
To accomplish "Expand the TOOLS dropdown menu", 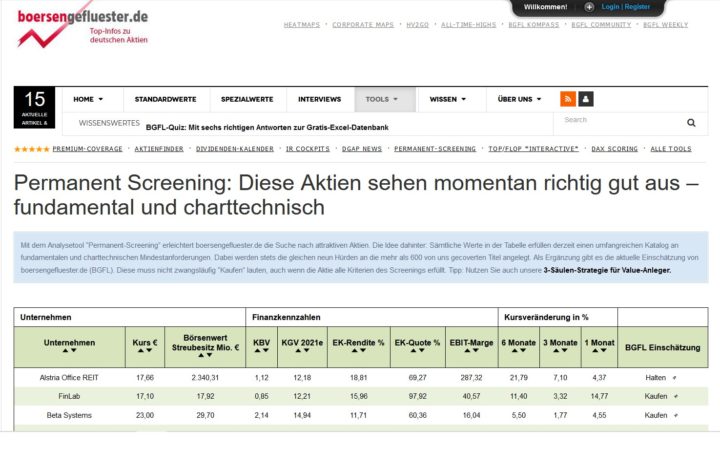I will coord(382,99).
